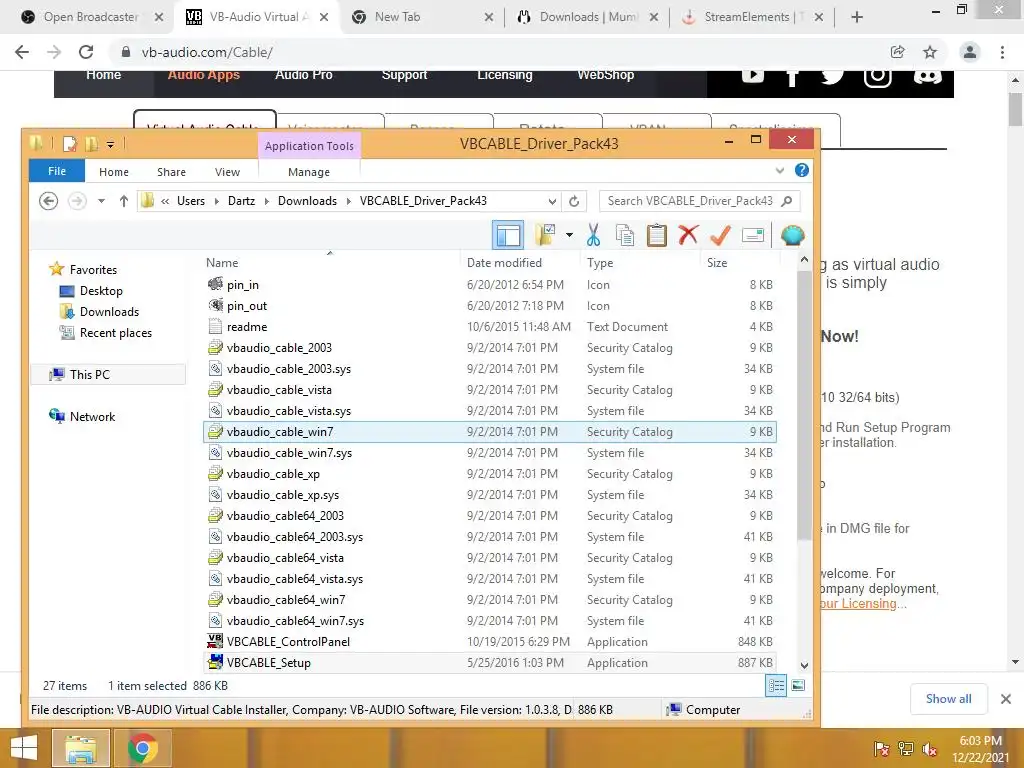
Task: Reload the Chrome page
Action: pyautogui.click(x=86, y=52)
